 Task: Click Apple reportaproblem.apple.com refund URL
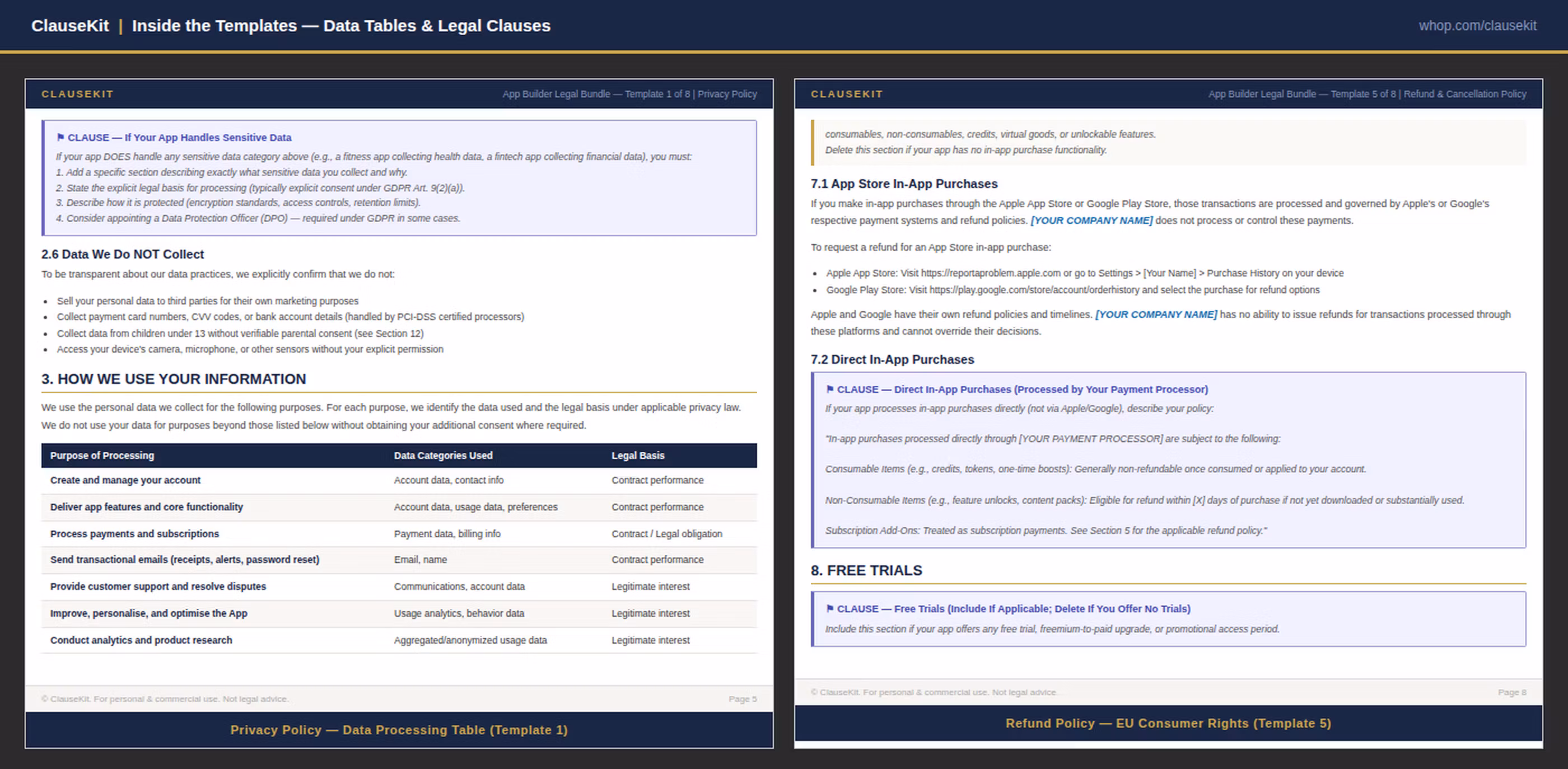click(x=990, y=273)
